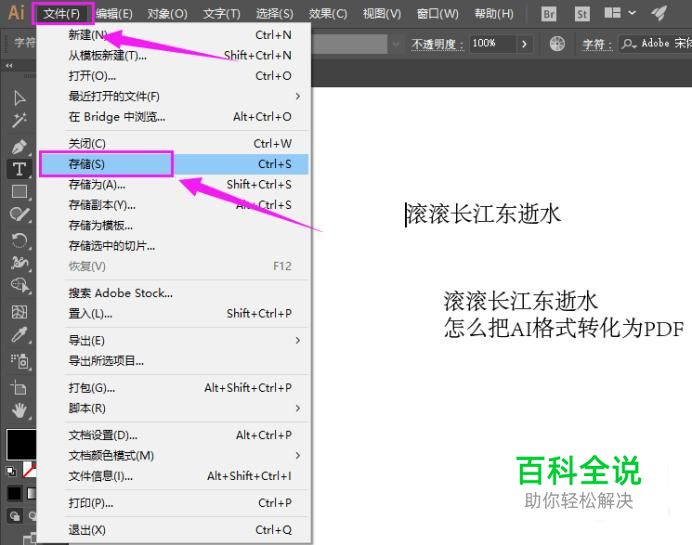The width and height of the screenshot is (692, 545).
Task: Click the globe recolor icon
Action: (557, 43)
